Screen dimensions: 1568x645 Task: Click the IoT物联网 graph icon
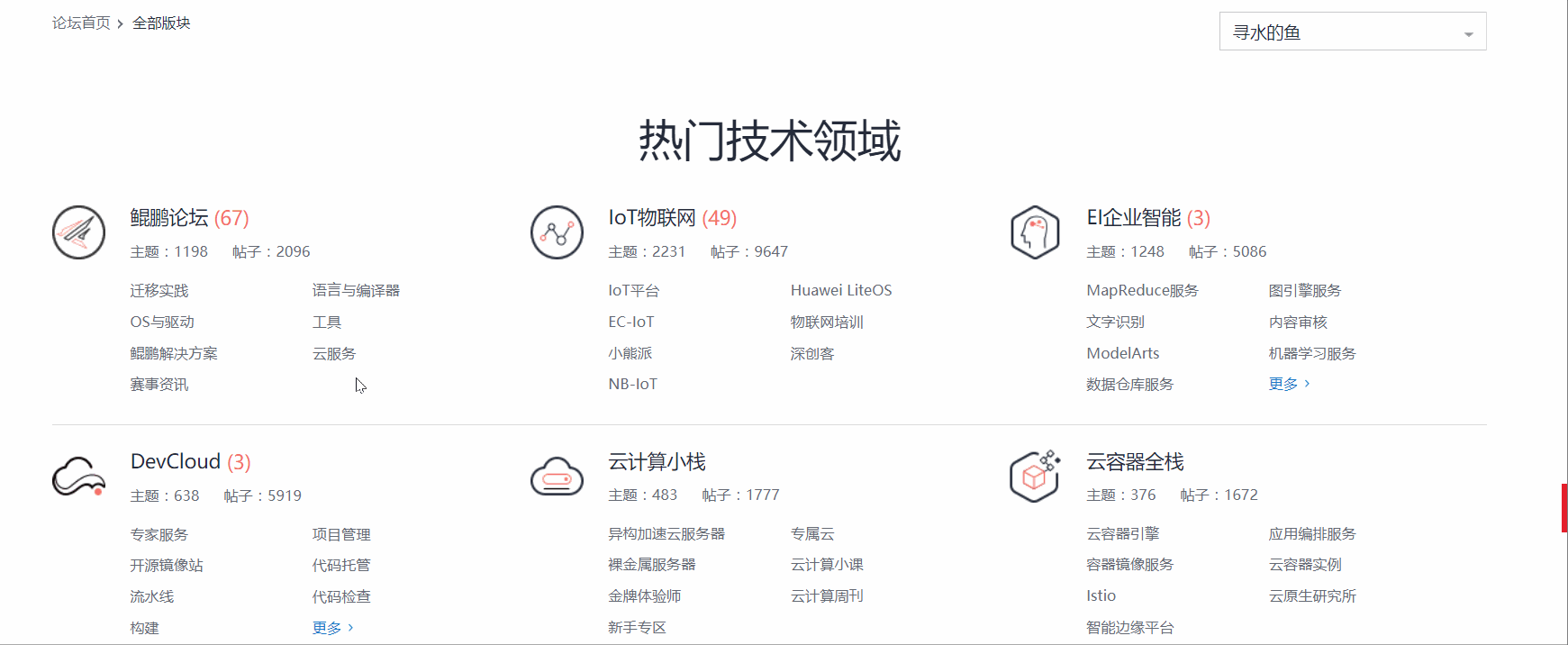pos(557,232)
